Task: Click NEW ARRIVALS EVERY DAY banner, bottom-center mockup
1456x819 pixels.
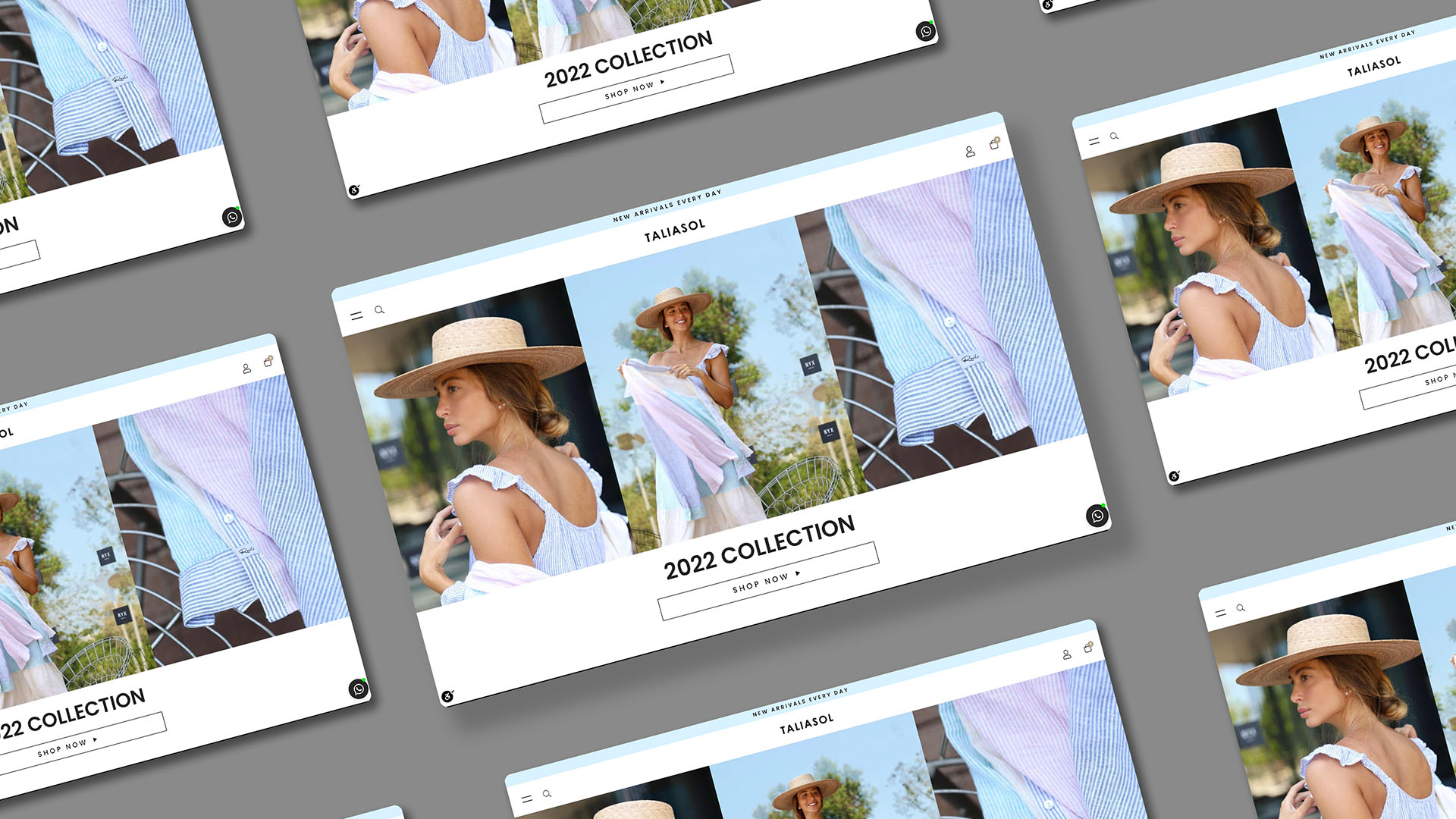Action: tap(800, 702)
